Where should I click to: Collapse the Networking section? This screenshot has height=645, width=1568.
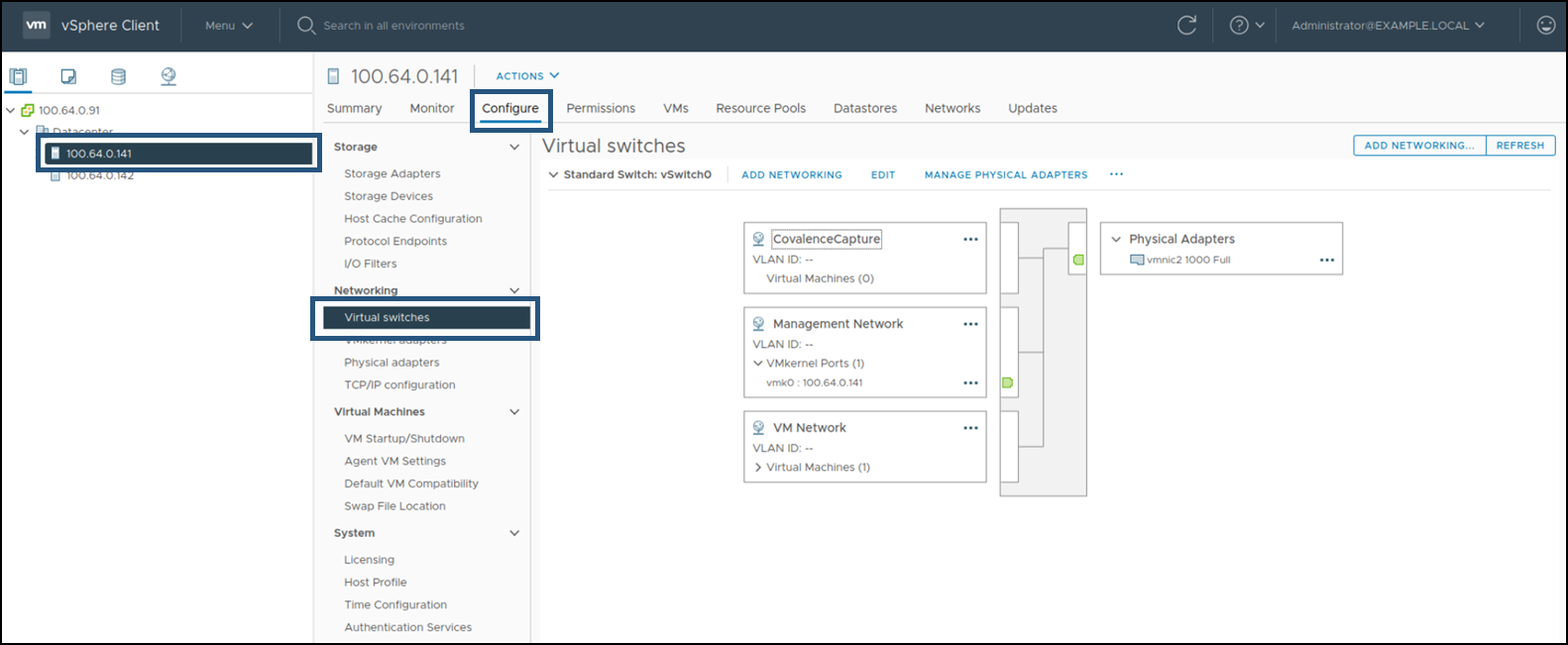514,290
